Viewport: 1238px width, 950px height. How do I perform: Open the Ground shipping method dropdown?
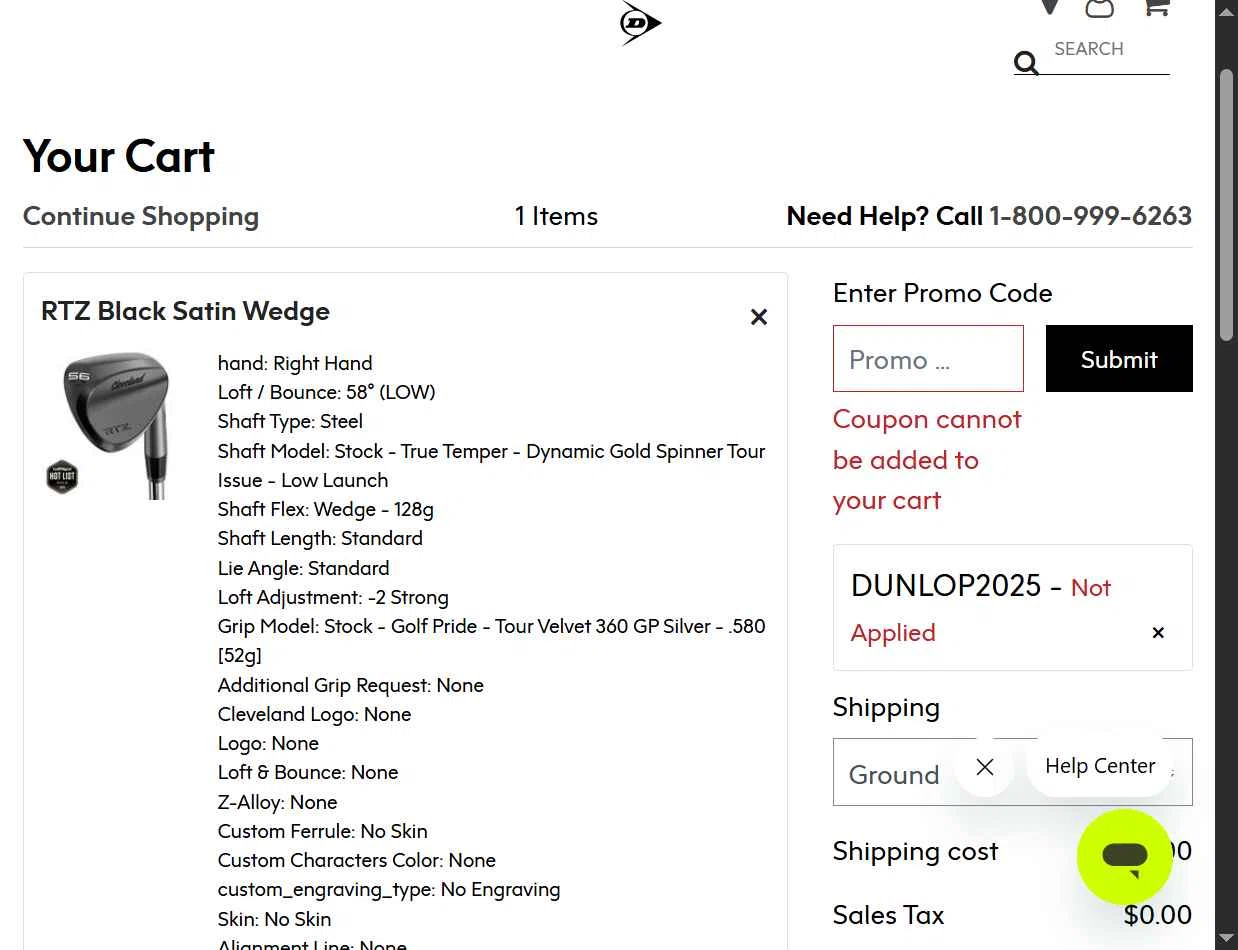(x=1012, y=772)
